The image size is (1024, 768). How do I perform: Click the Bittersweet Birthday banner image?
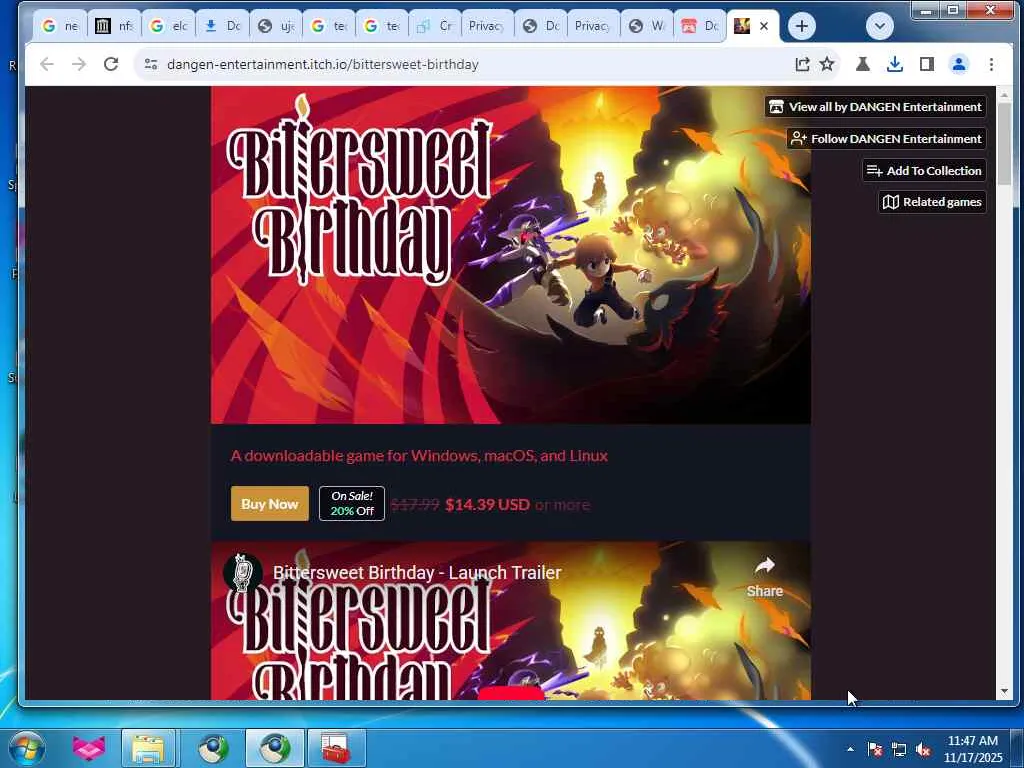(511, 255)
